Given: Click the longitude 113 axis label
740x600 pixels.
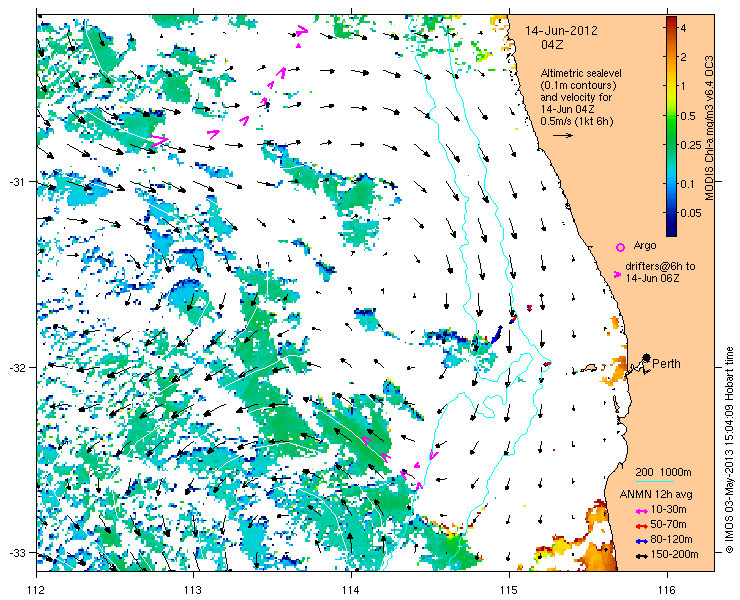Looking at the screenshot, I should pos(194,590).
